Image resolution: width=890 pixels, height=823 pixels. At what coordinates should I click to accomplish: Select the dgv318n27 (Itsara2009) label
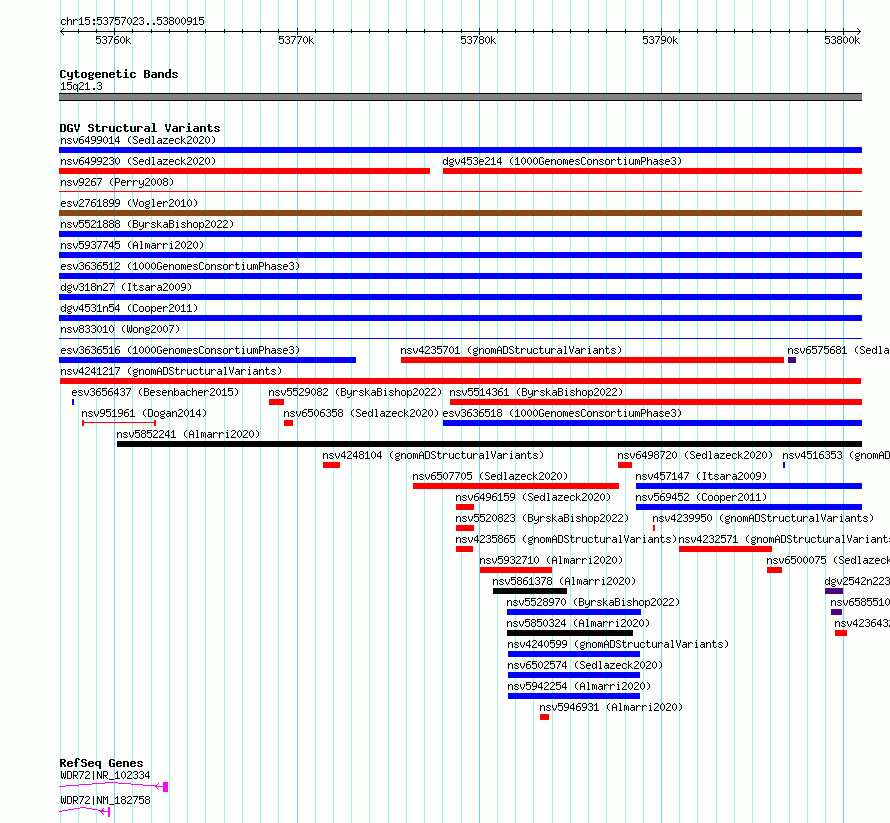[126, 287]
